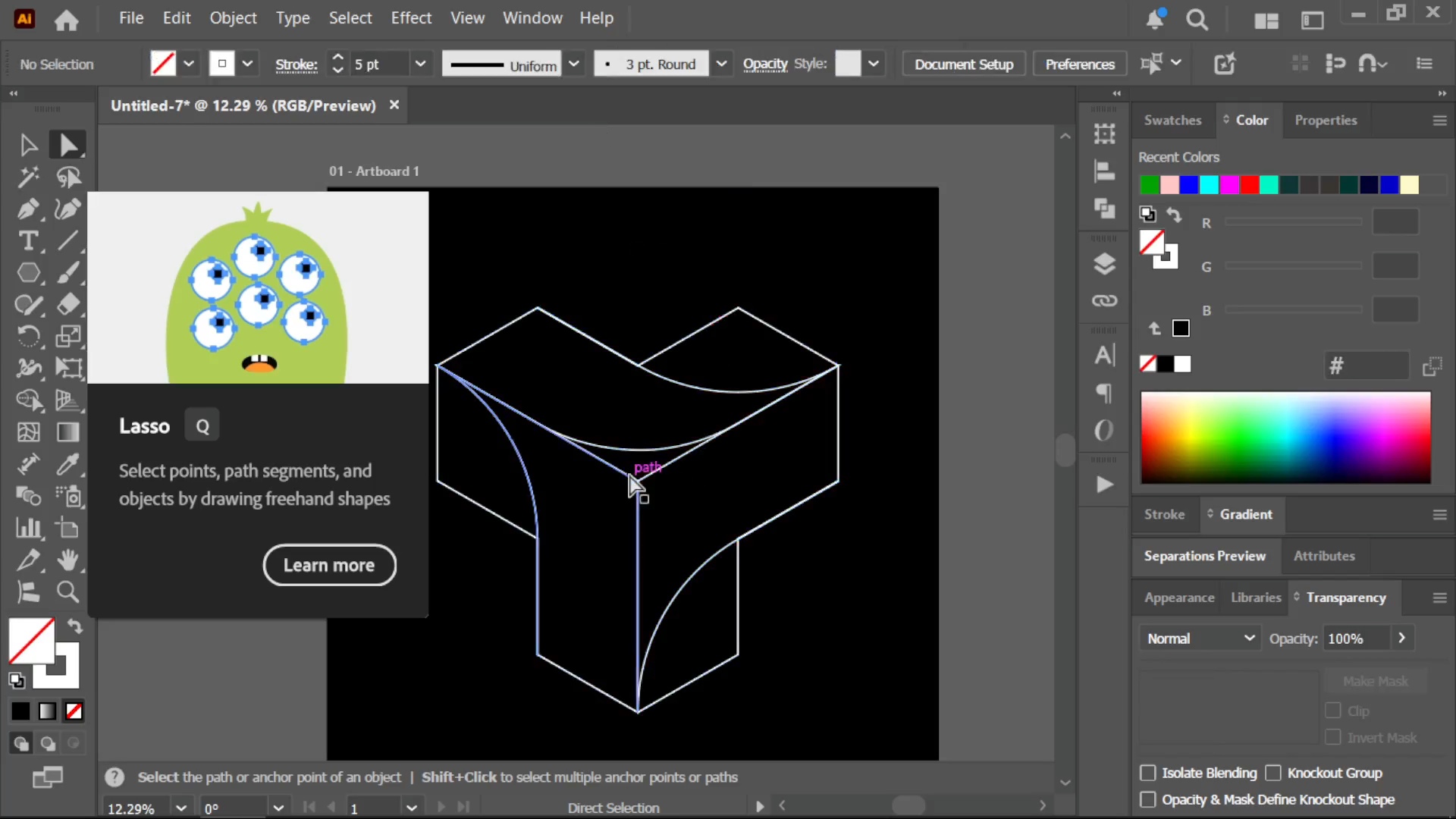Open the zoom level dropdown
Screen dimensions: 1456x819
point(180,808)
